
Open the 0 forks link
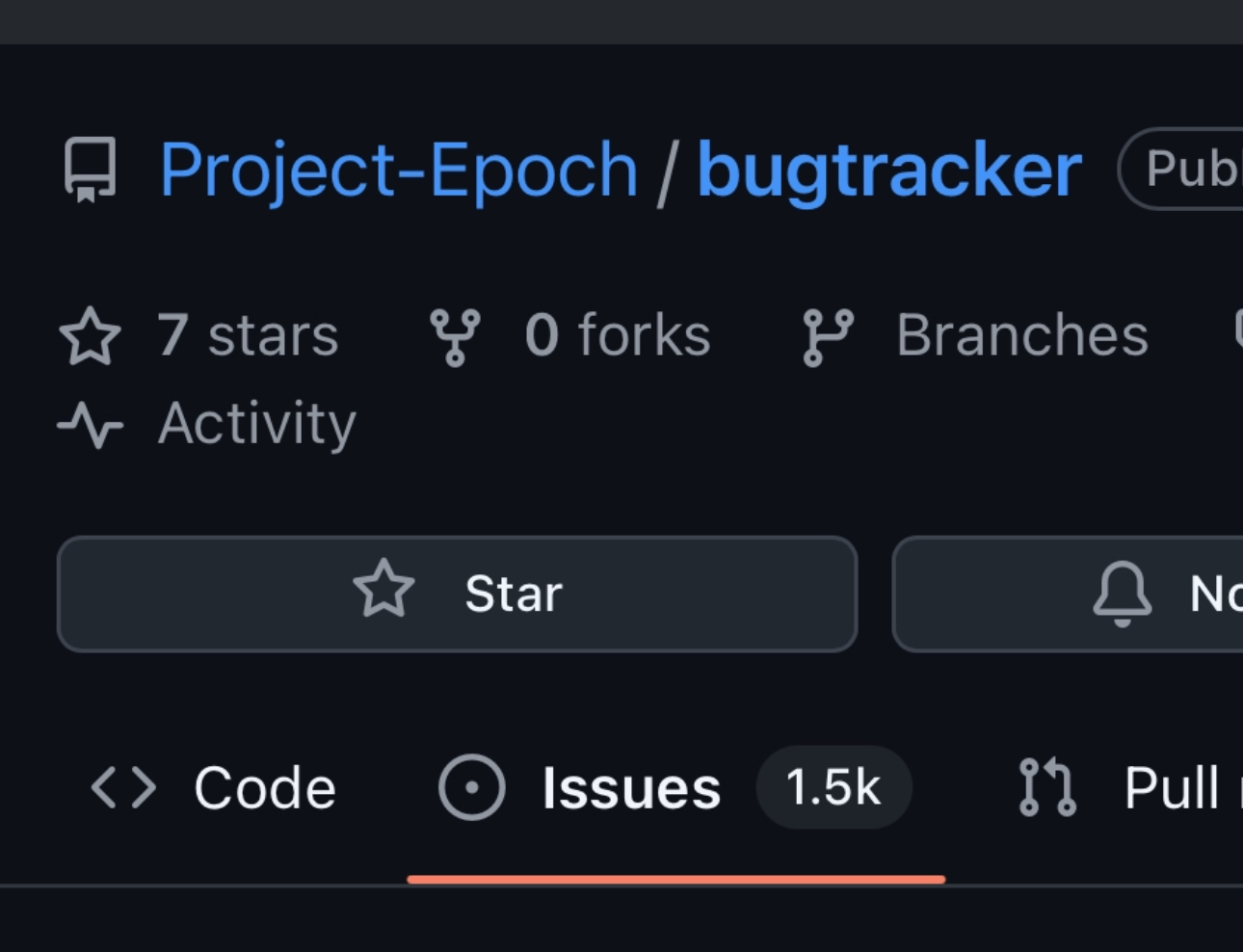point(617,335)
